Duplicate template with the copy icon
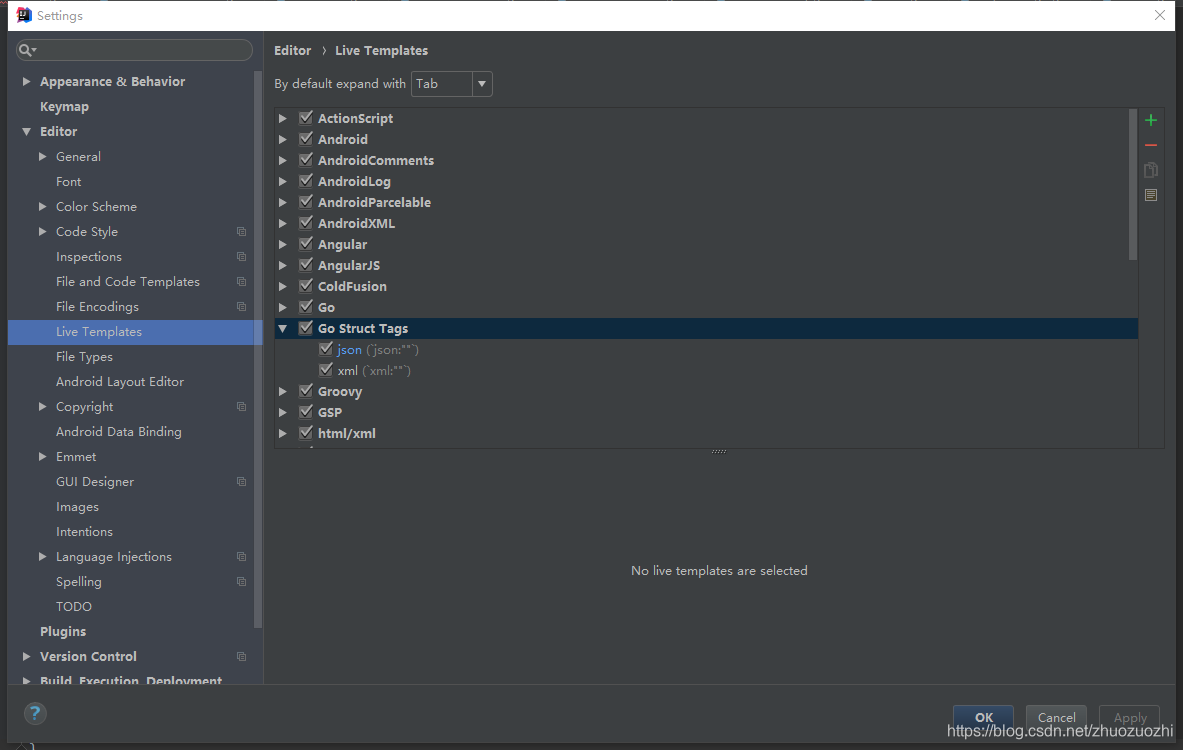This screenshot has width=1183, height=750. pyautogui.click(x=1151, y=170)
